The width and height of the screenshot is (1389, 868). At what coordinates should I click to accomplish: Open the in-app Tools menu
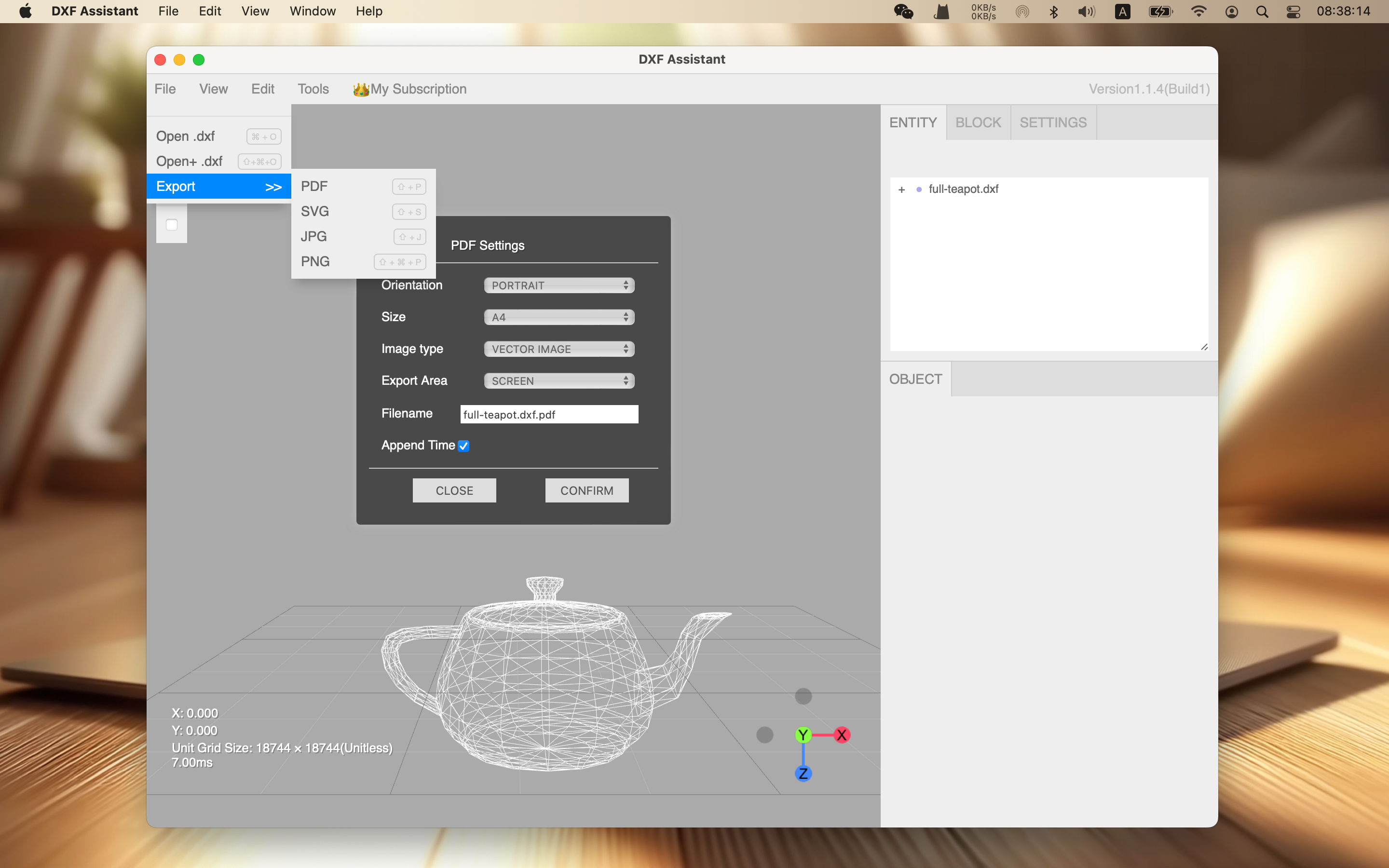(x=313, y=89)
